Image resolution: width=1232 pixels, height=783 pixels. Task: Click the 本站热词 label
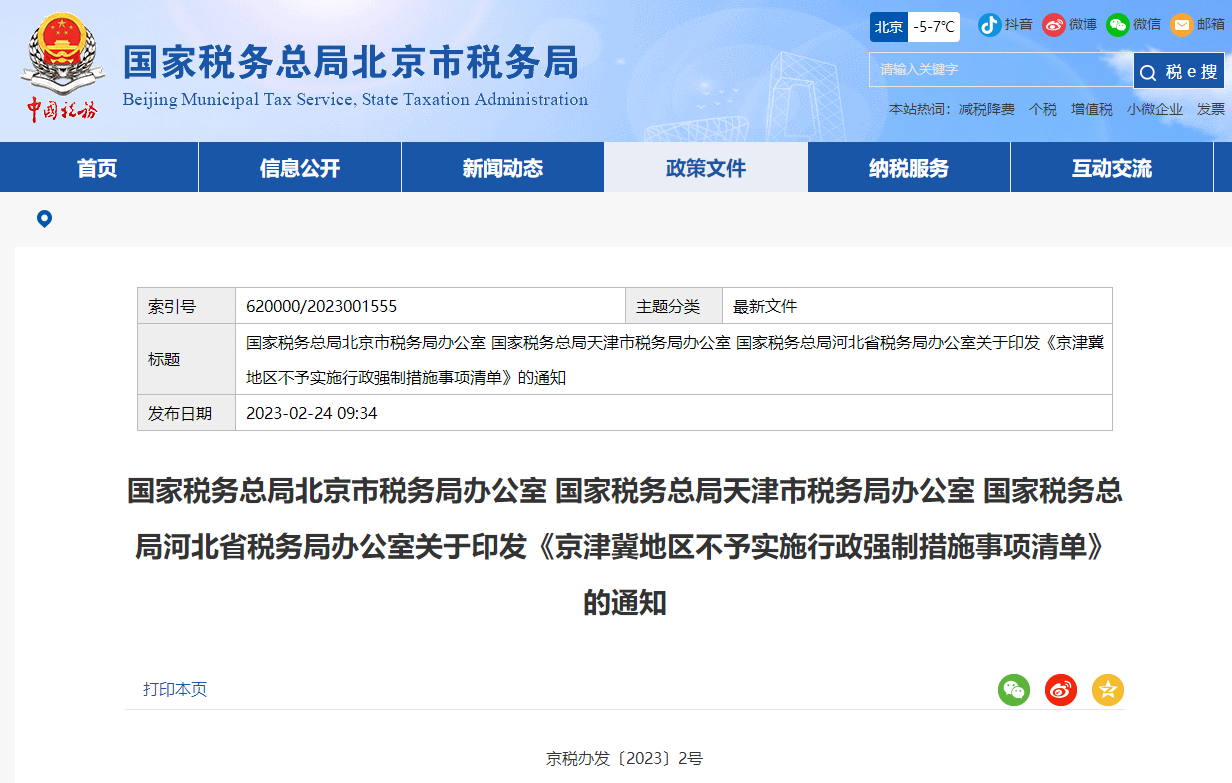[x=919, y=110]
